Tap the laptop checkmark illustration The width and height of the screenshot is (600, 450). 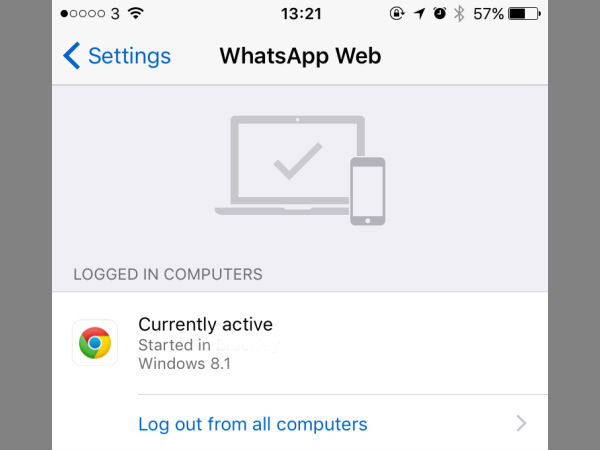[x=289, y=165]
